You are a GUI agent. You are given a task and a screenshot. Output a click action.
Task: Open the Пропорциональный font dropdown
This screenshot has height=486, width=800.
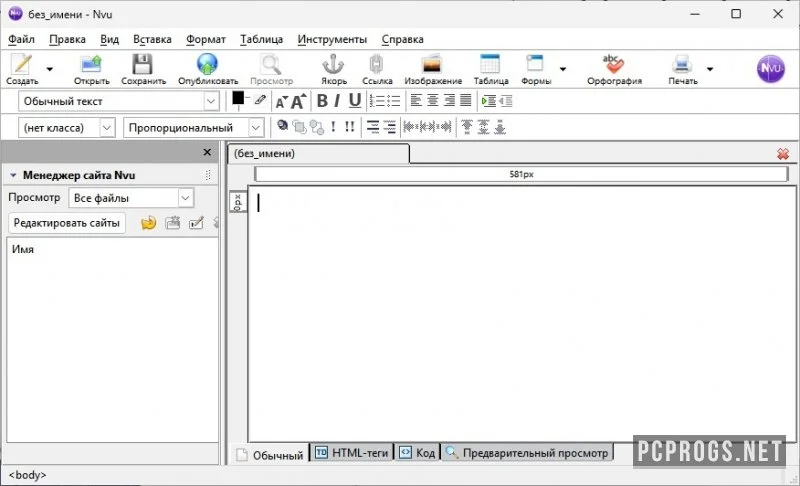[194, 127]
